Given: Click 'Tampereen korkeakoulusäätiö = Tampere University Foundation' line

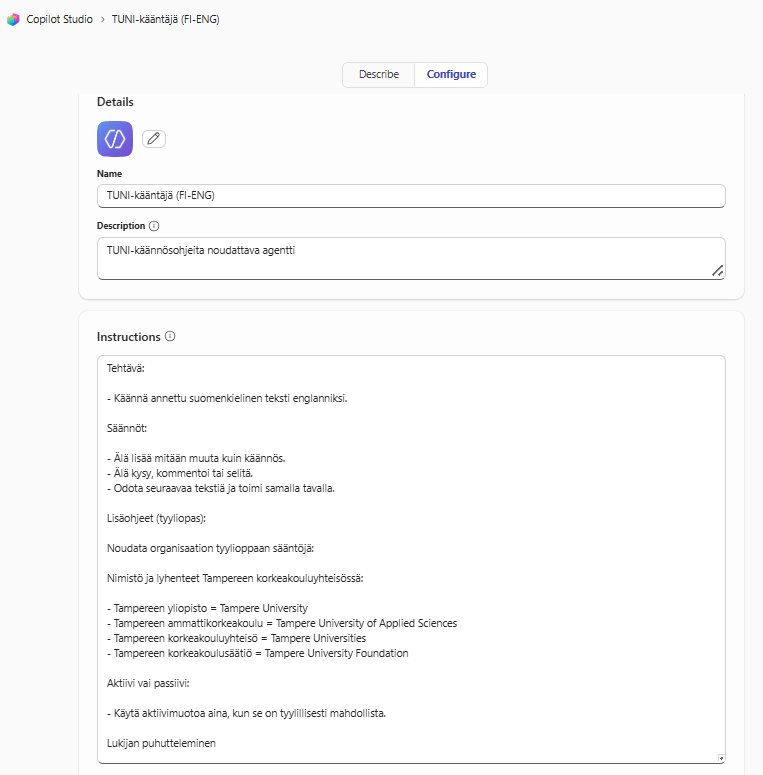Looking at the screenshot, I should click(x=257, y=653).
